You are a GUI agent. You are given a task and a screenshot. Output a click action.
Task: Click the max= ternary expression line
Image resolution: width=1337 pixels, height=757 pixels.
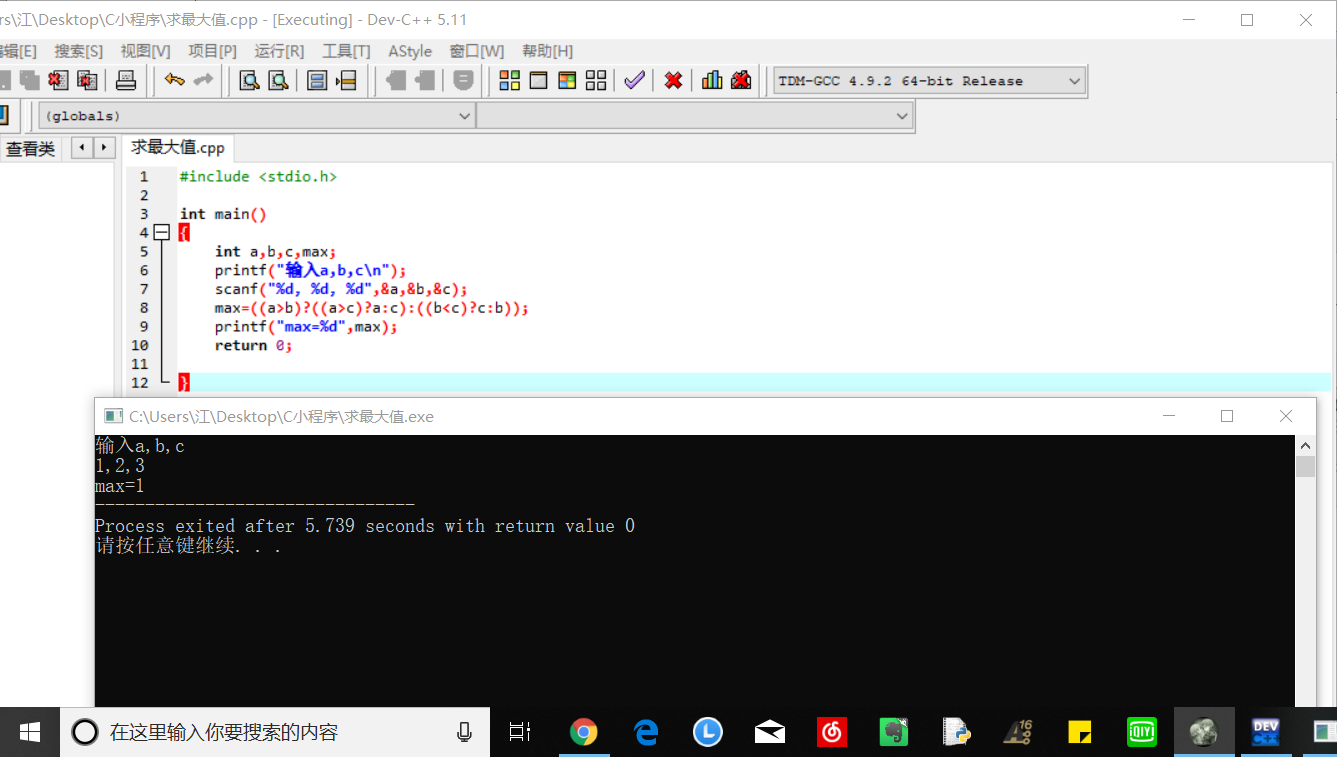click(371, 308)
